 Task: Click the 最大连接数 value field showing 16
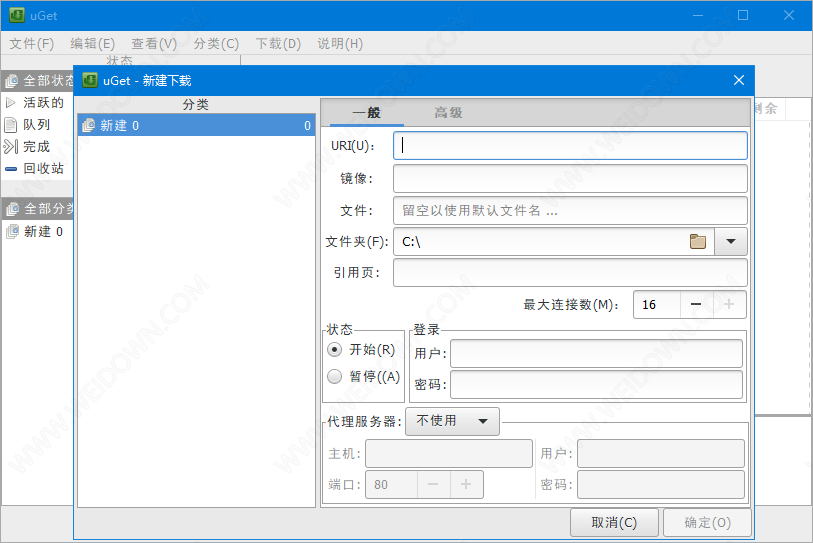click(657, 304)
